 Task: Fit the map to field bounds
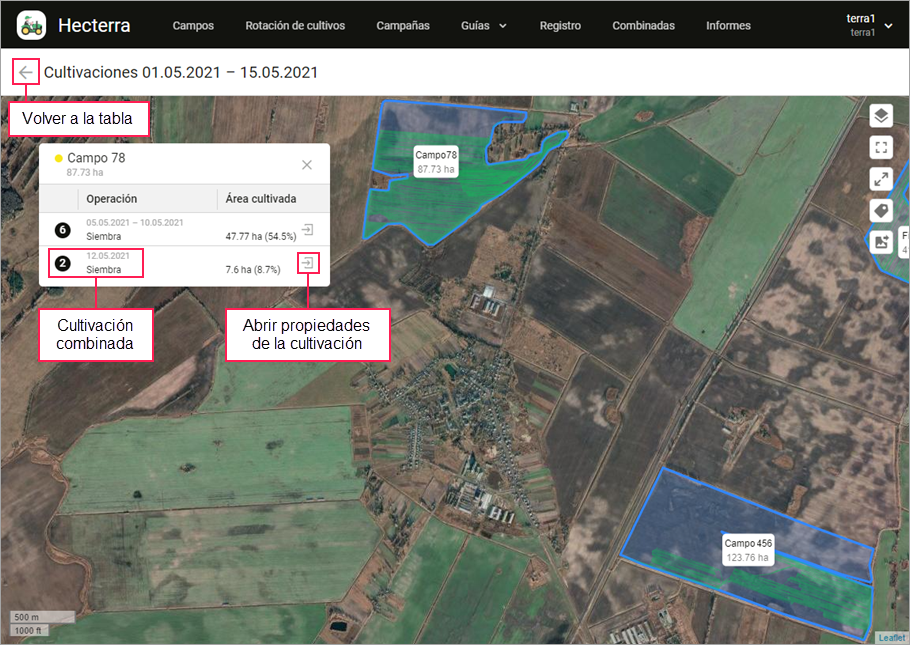(880, 148)
